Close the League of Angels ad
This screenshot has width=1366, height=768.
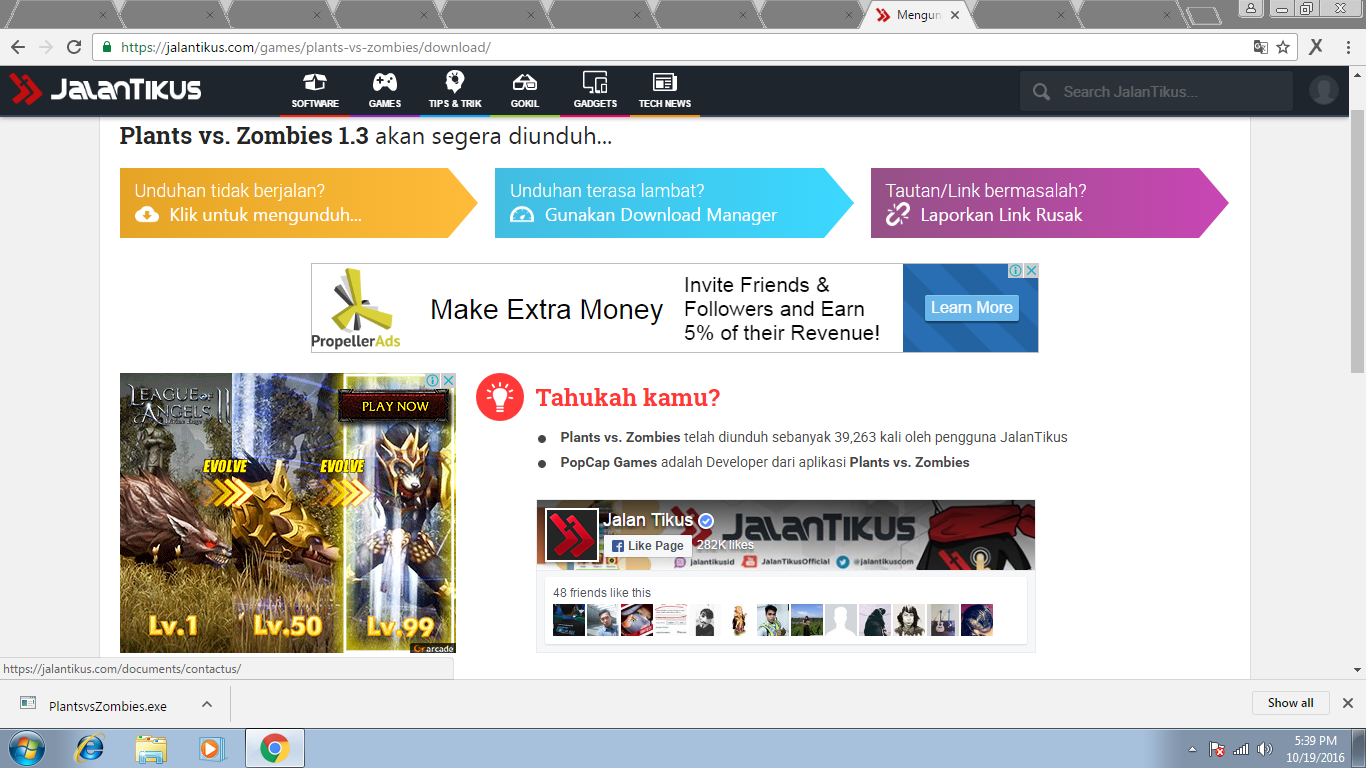point(449,381)
